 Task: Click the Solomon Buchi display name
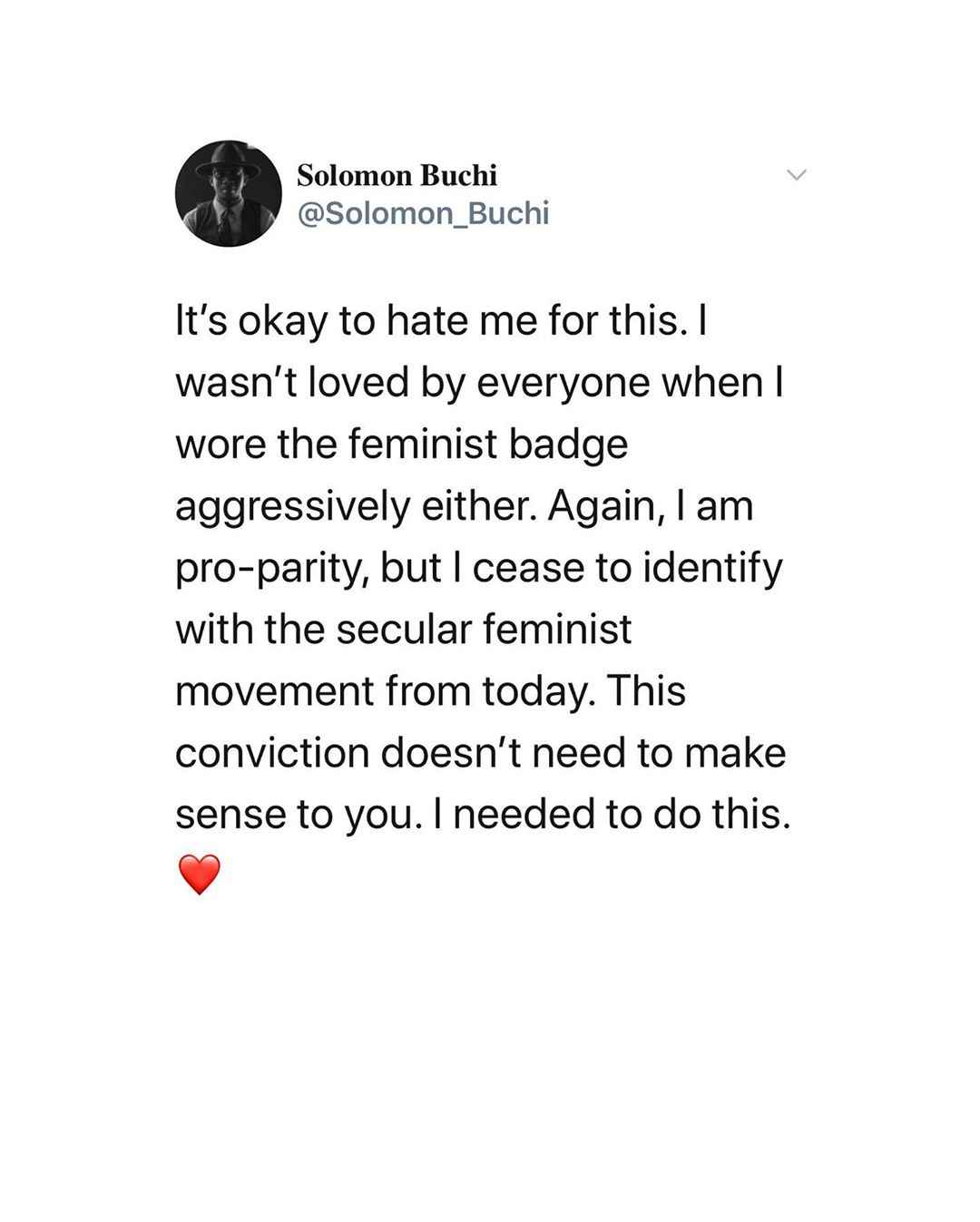[397, 174]
